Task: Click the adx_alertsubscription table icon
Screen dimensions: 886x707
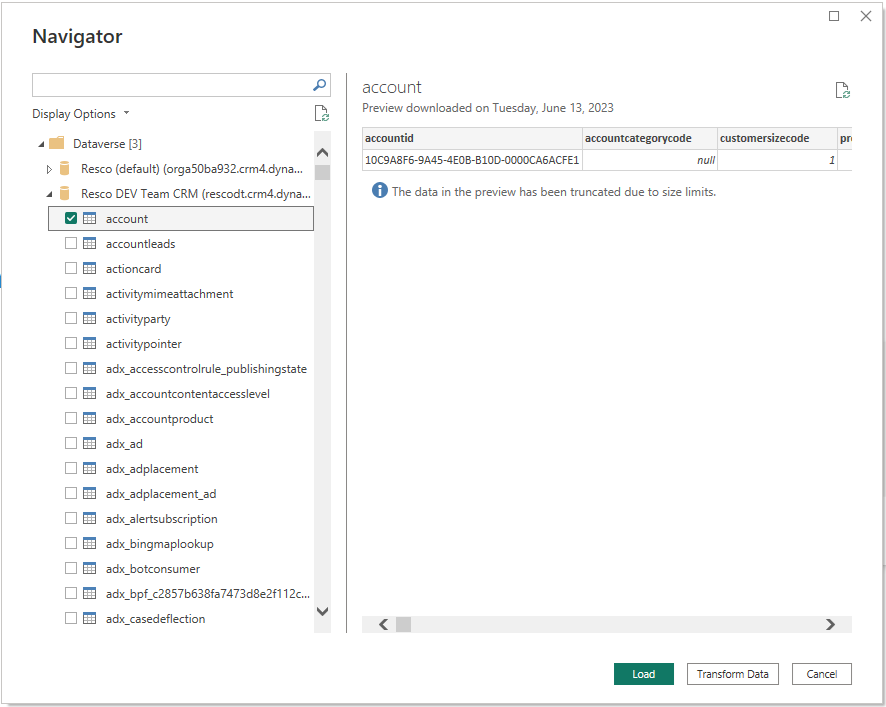Action: [89, 518]
